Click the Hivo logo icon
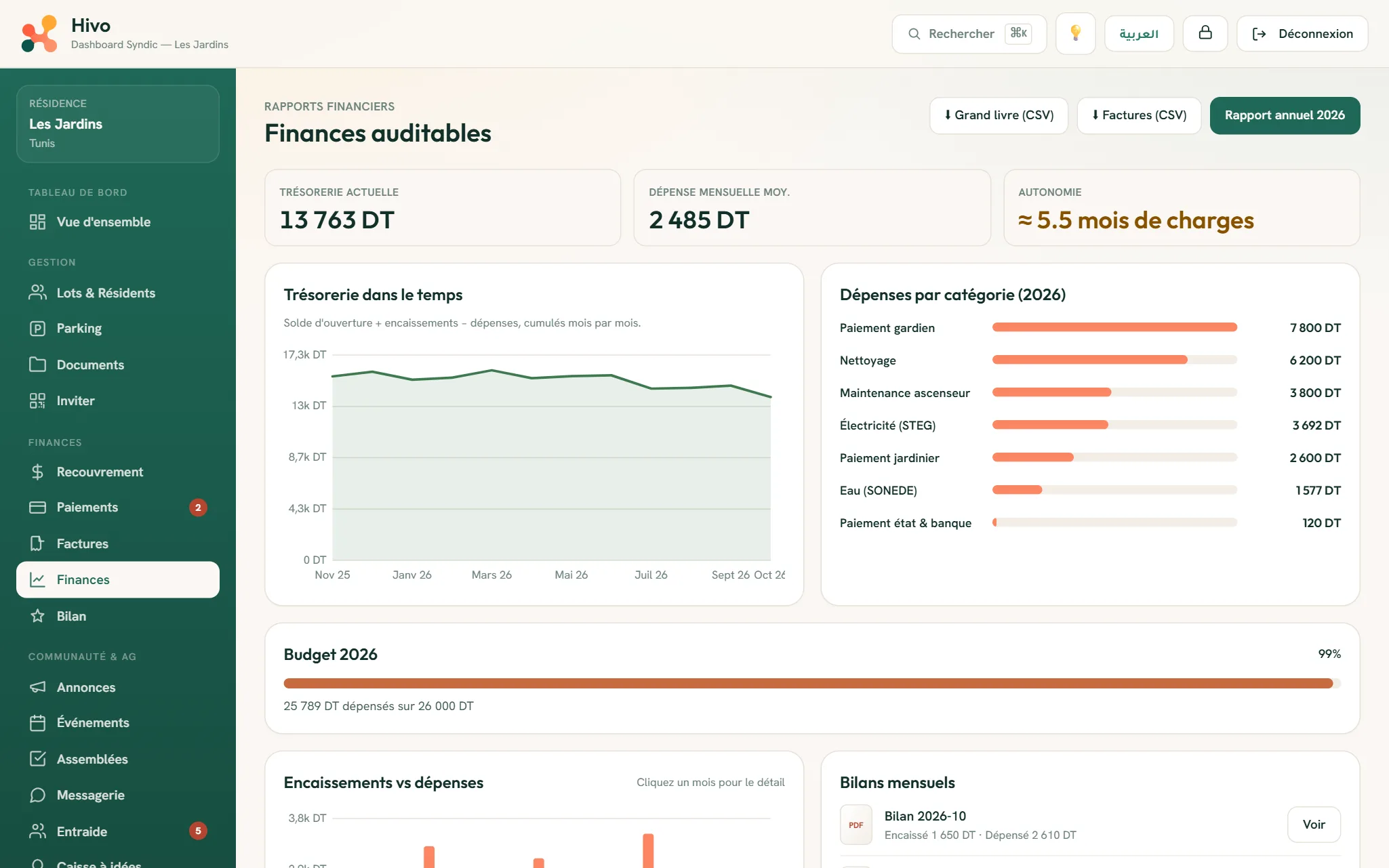The height and width of the screenshot is (868, 1389). click(39, 34)
